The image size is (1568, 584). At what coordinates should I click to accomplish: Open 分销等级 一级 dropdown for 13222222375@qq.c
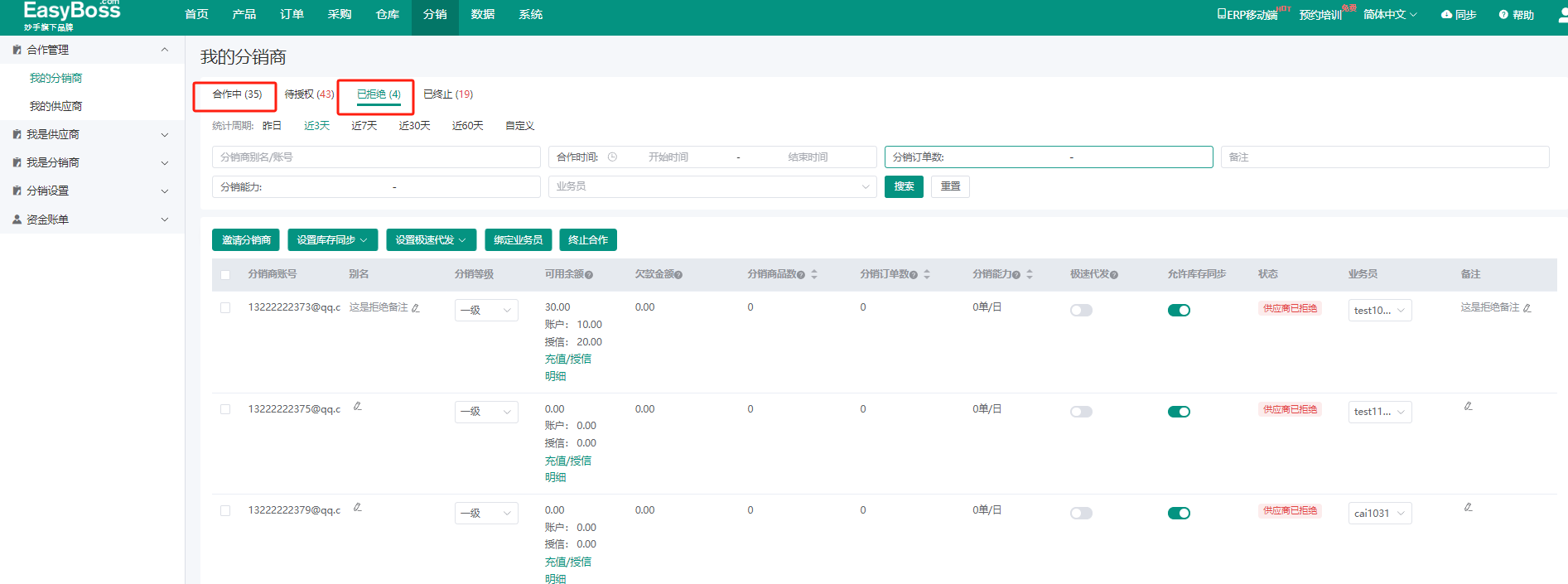(x=486, y=412)
